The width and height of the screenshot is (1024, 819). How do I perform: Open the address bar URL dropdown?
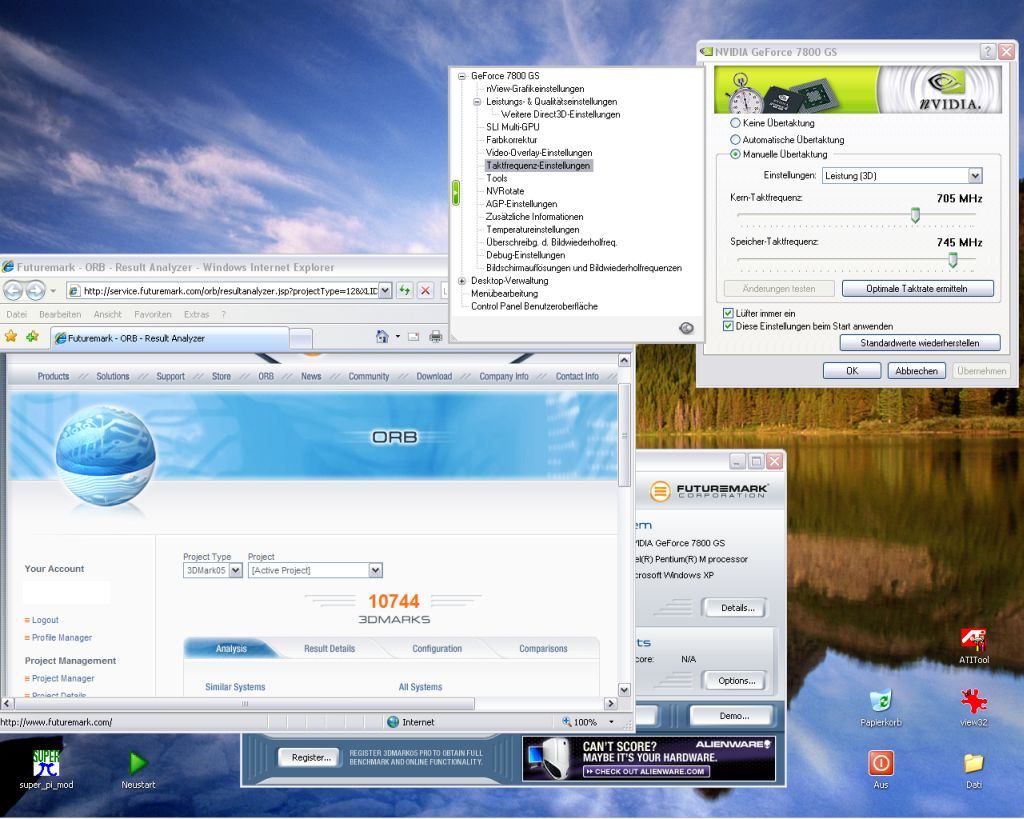(385, 291)
